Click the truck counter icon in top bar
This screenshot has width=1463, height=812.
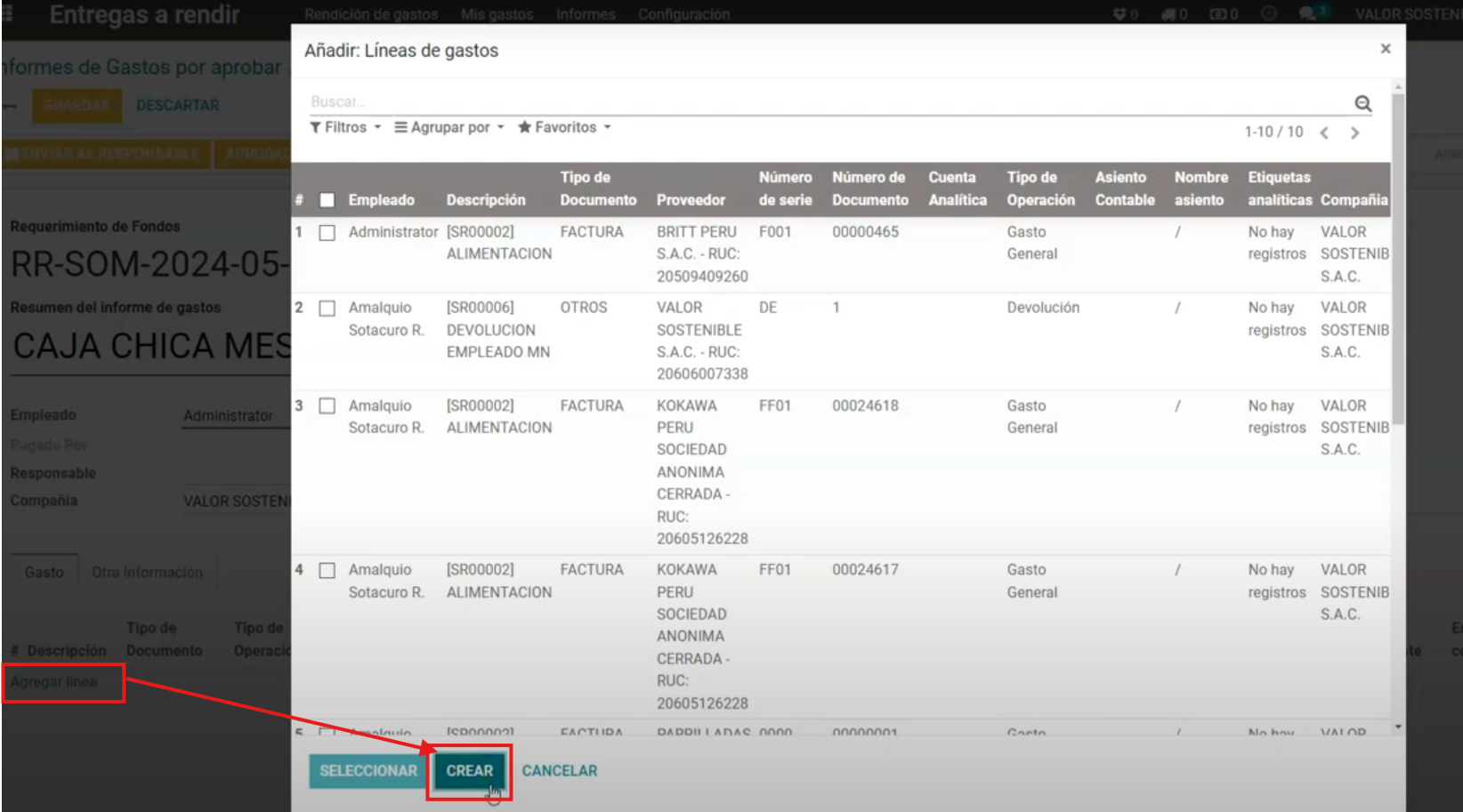(1168, 14)
